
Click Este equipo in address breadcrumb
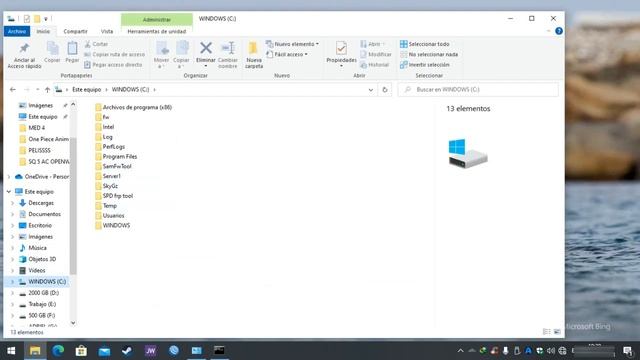coord(87,89)
